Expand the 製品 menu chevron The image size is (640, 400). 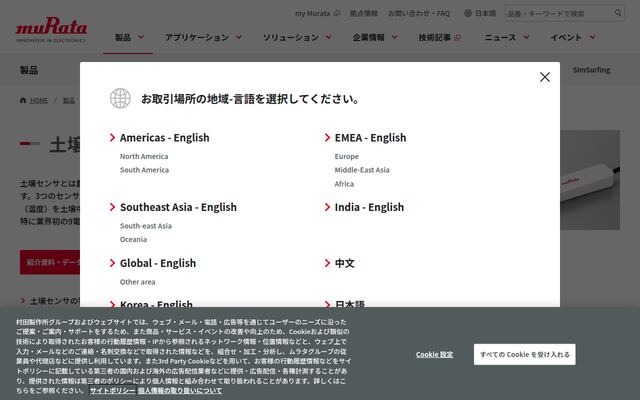(141, 37)
